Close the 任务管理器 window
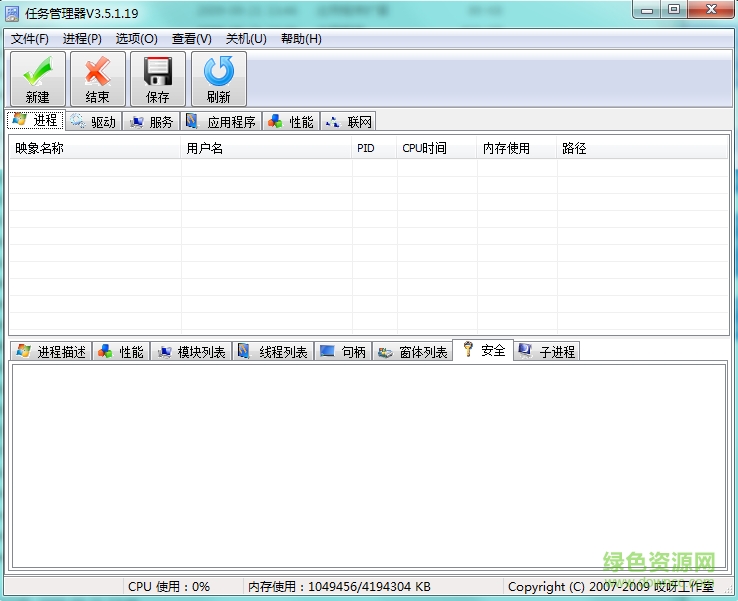 (x=711, y=9)
